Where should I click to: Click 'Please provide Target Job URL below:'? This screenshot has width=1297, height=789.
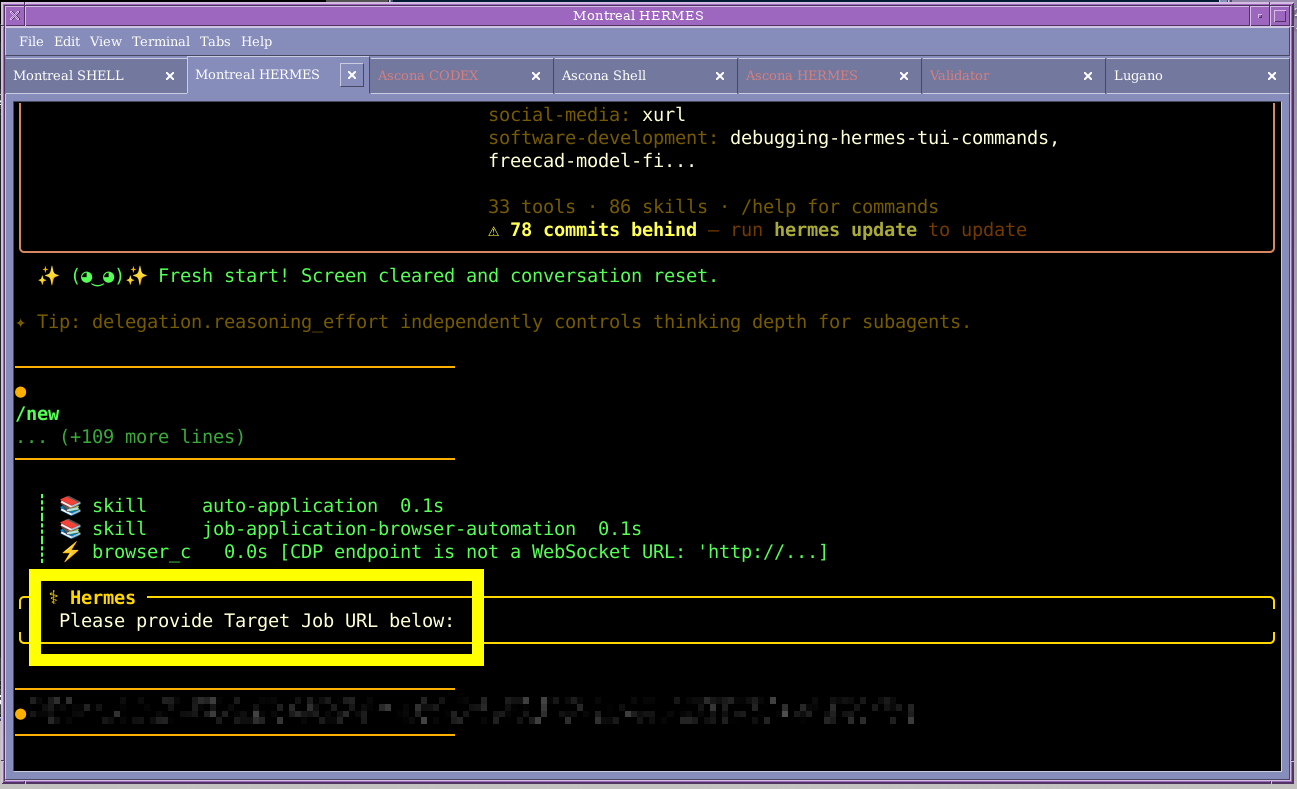pos(257,621)
